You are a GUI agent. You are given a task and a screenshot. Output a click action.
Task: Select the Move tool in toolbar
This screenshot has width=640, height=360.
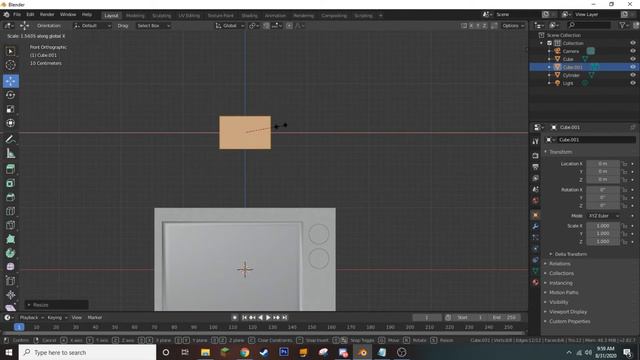point(11,81)
